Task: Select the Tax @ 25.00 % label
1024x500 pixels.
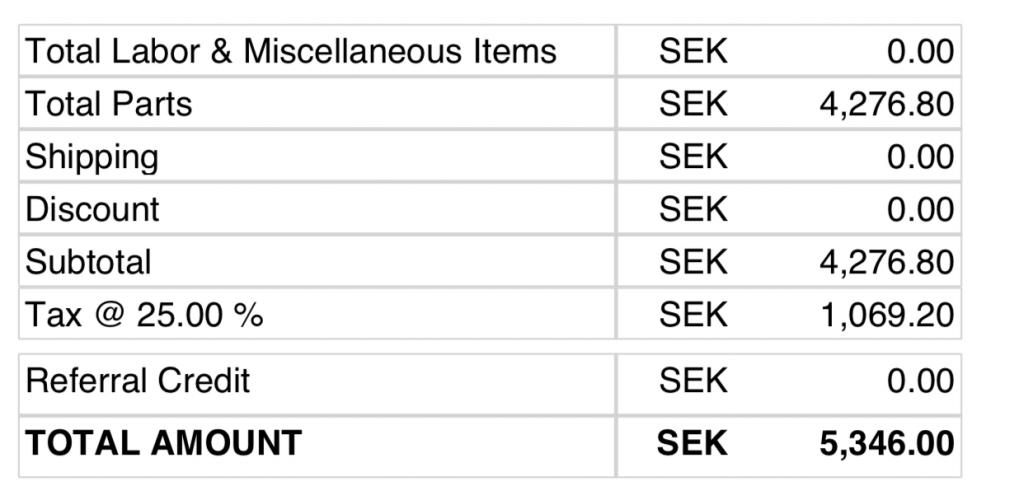Action: click(144, 315)
